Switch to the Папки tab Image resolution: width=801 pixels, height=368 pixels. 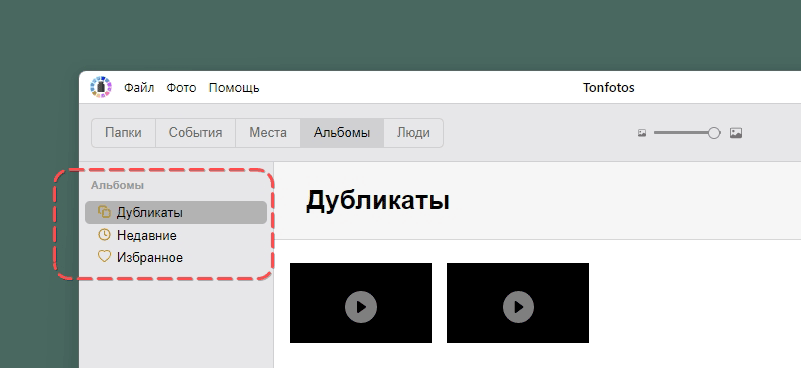pyautogui.click(x=123, y=133)
